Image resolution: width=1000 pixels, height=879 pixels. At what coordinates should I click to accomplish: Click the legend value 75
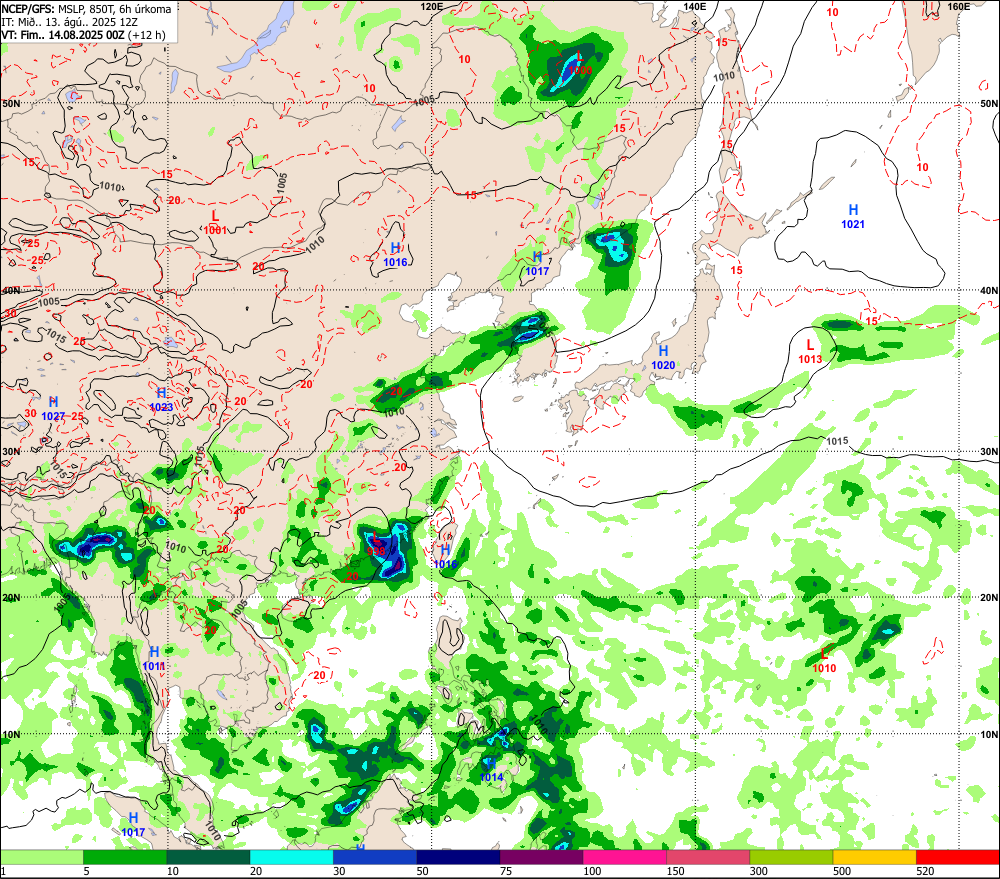coord(506,871)
